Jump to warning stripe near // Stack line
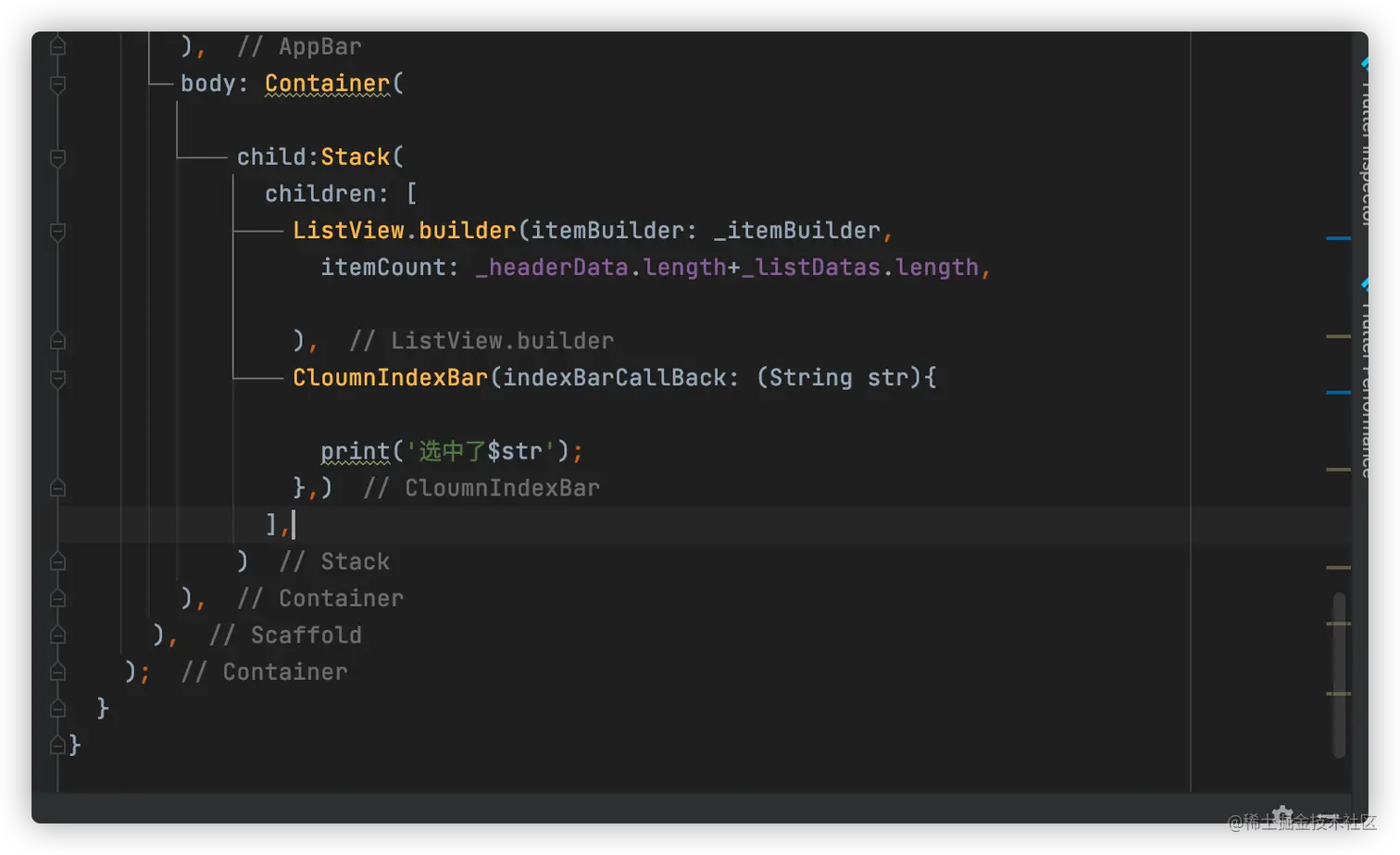This screenshot has height=855, width=1400. (x=1338, y=567)
